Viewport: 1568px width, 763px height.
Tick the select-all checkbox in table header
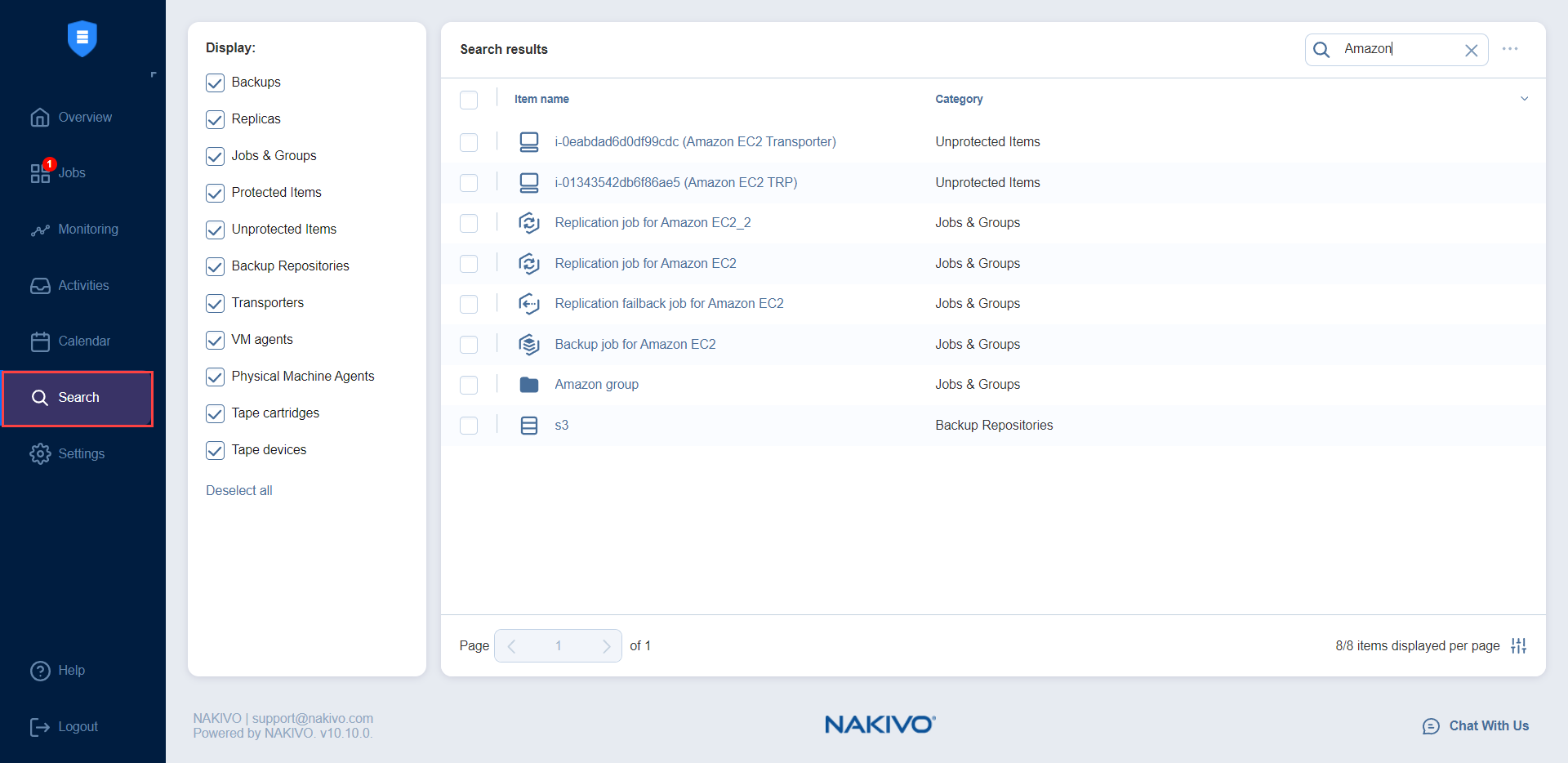coord(469,100)
